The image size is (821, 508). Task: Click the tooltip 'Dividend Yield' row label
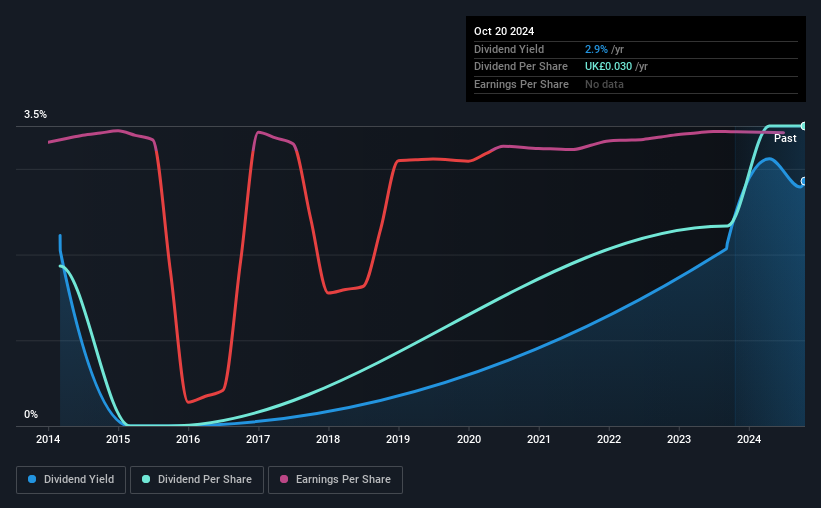(x=509, y=49)
